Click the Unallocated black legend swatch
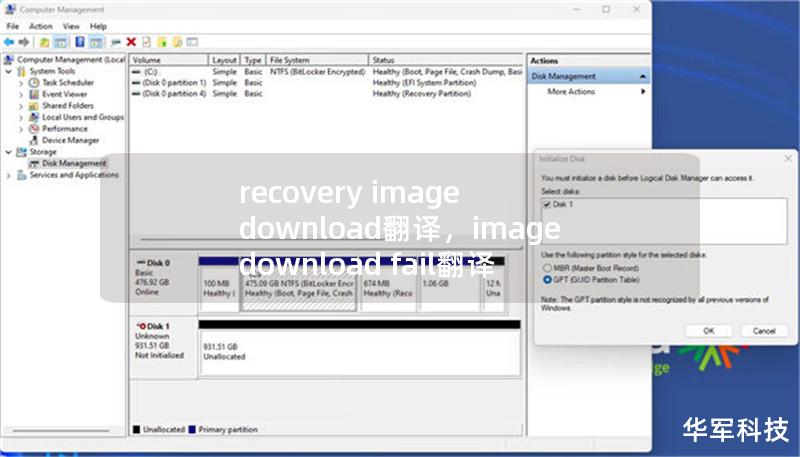The image size is (800, 457). pyautogui.click(x=136, y=429)
